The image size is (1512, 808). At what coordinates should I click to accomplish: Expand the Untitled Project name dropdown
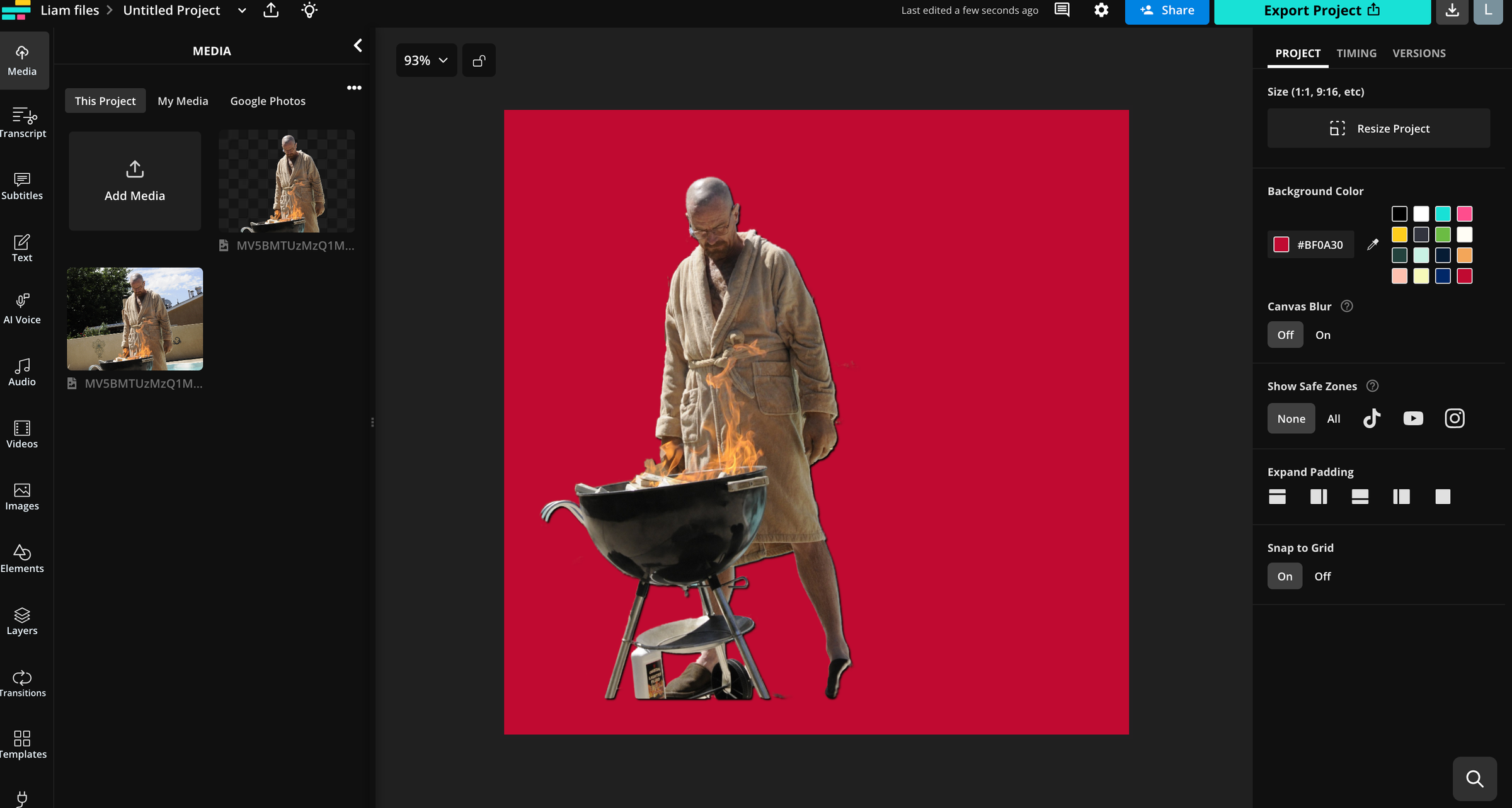[x=242, y=11]
